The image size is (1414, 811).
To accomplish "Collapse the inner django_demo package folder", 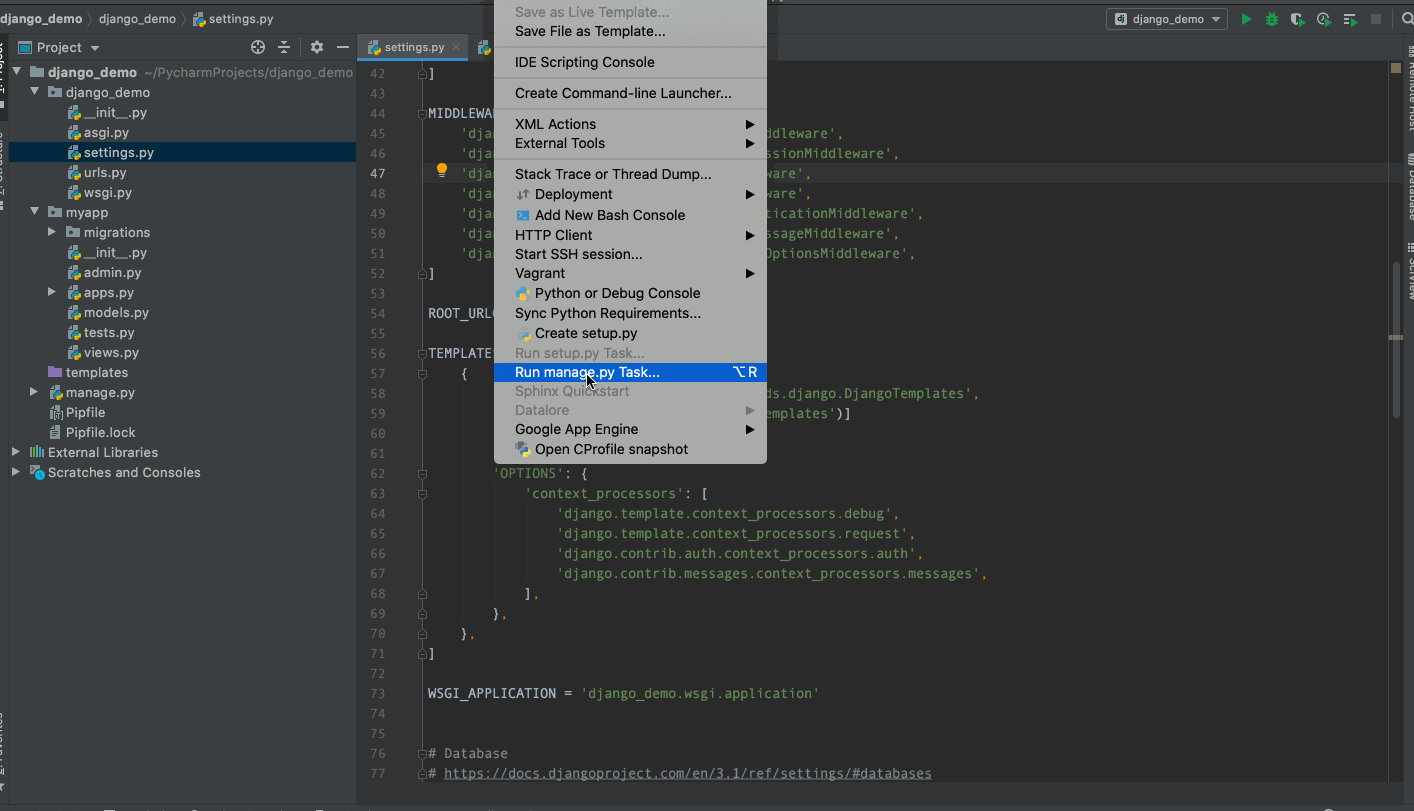I will tap(35, 92).
